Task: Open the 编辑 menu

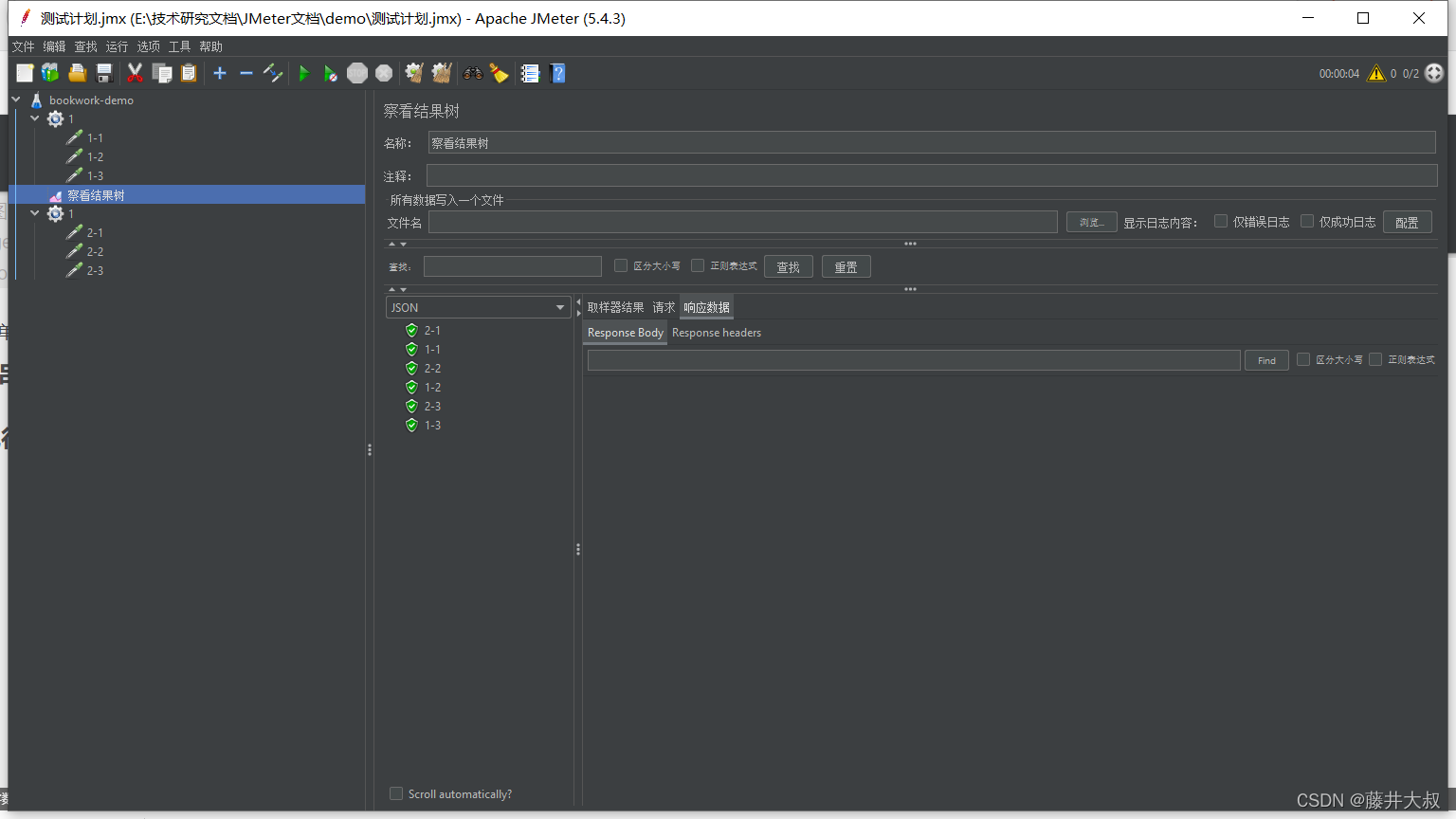Action: (x=54, y=46)
